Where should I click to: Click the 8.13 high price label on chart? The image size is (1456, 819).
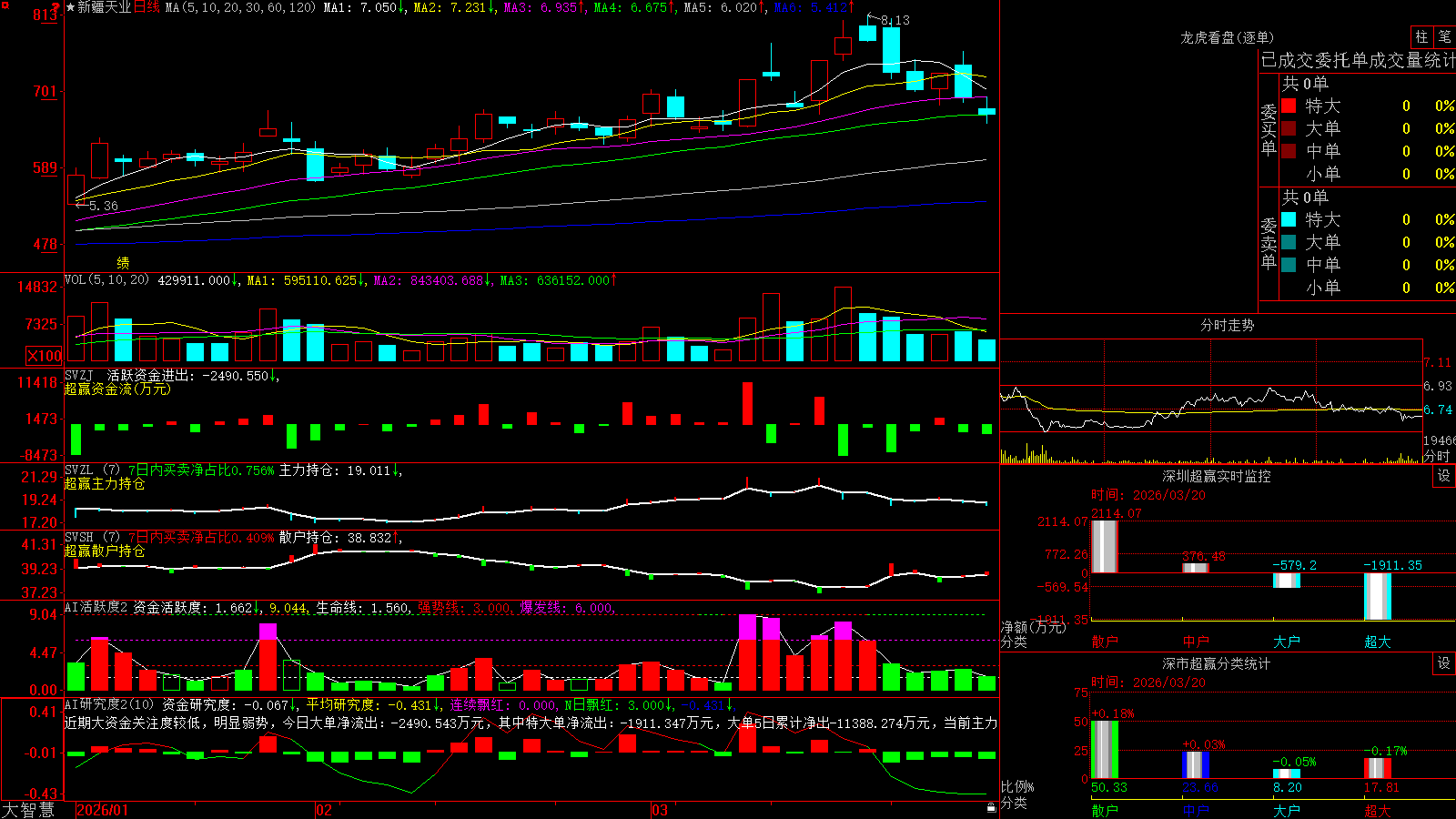(x=895, y=20)
